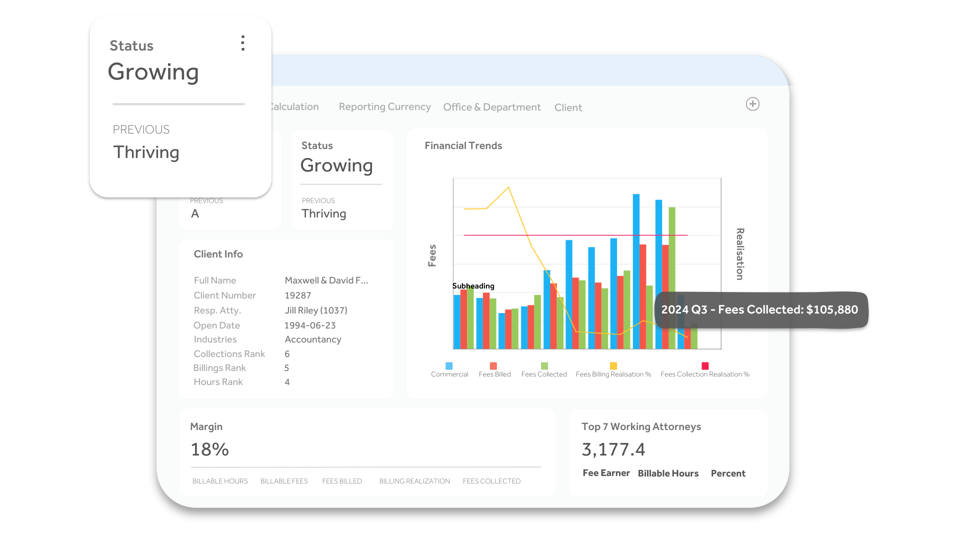Click the Realisation axis label

[740, 254]
